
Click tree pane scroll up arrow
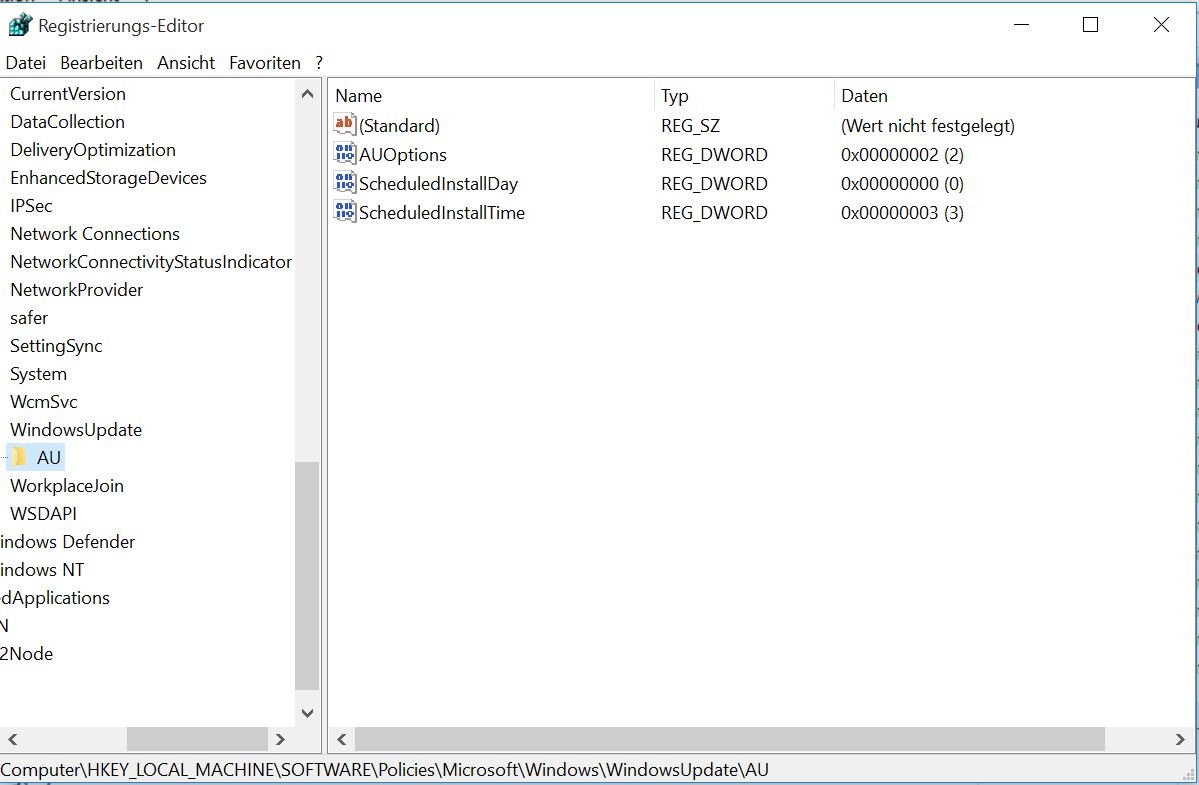pos(307,94)
